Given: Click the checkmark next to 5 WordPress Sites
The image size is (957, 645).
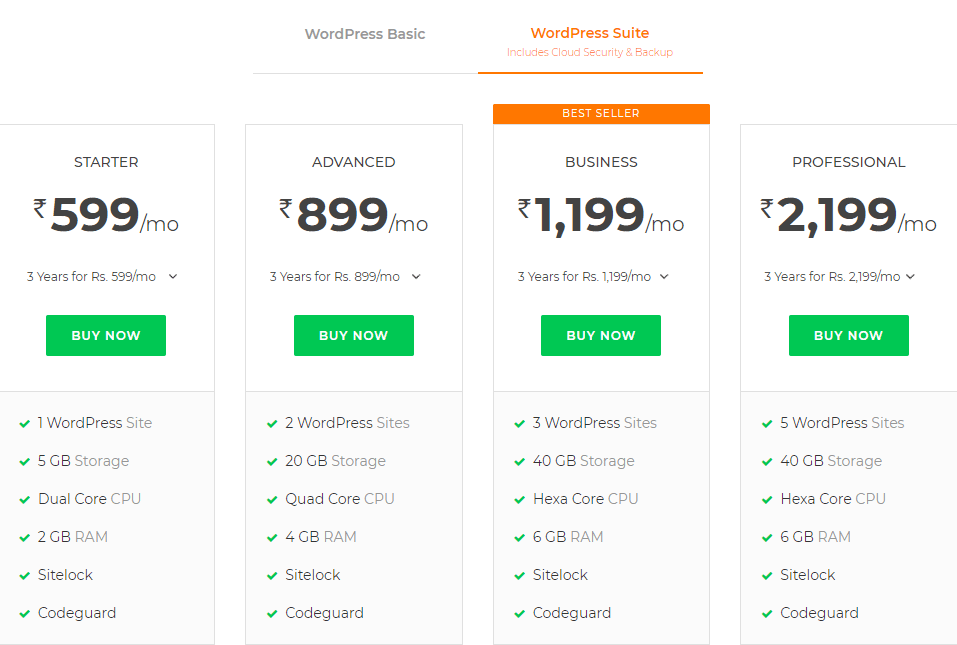Looking at the screenshot, I should pos(767,422).
